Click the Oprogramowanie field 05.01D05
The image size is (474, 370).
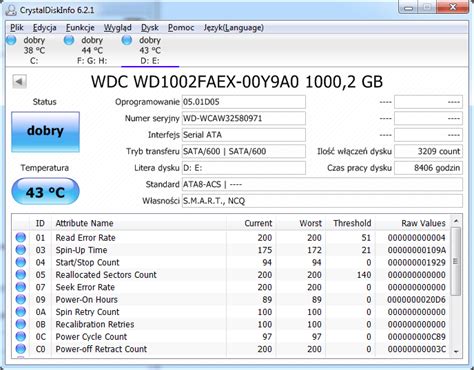[244, 102]
